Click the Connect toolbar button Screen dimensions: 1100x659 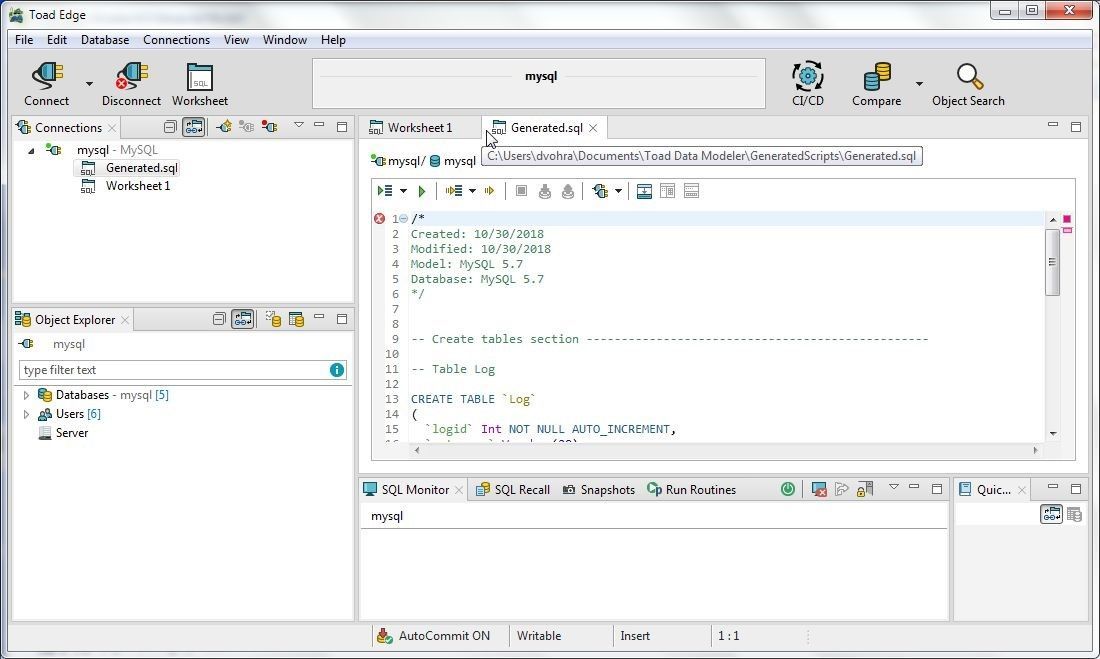pos(46,84)
